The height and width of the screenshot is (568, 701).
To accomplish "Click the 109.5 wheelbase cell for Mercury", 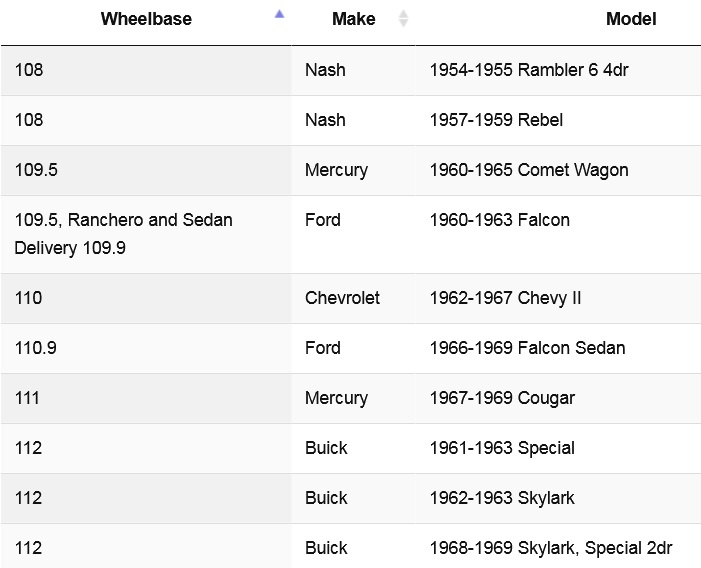I will pyautogui.click(x=146, y=170).
